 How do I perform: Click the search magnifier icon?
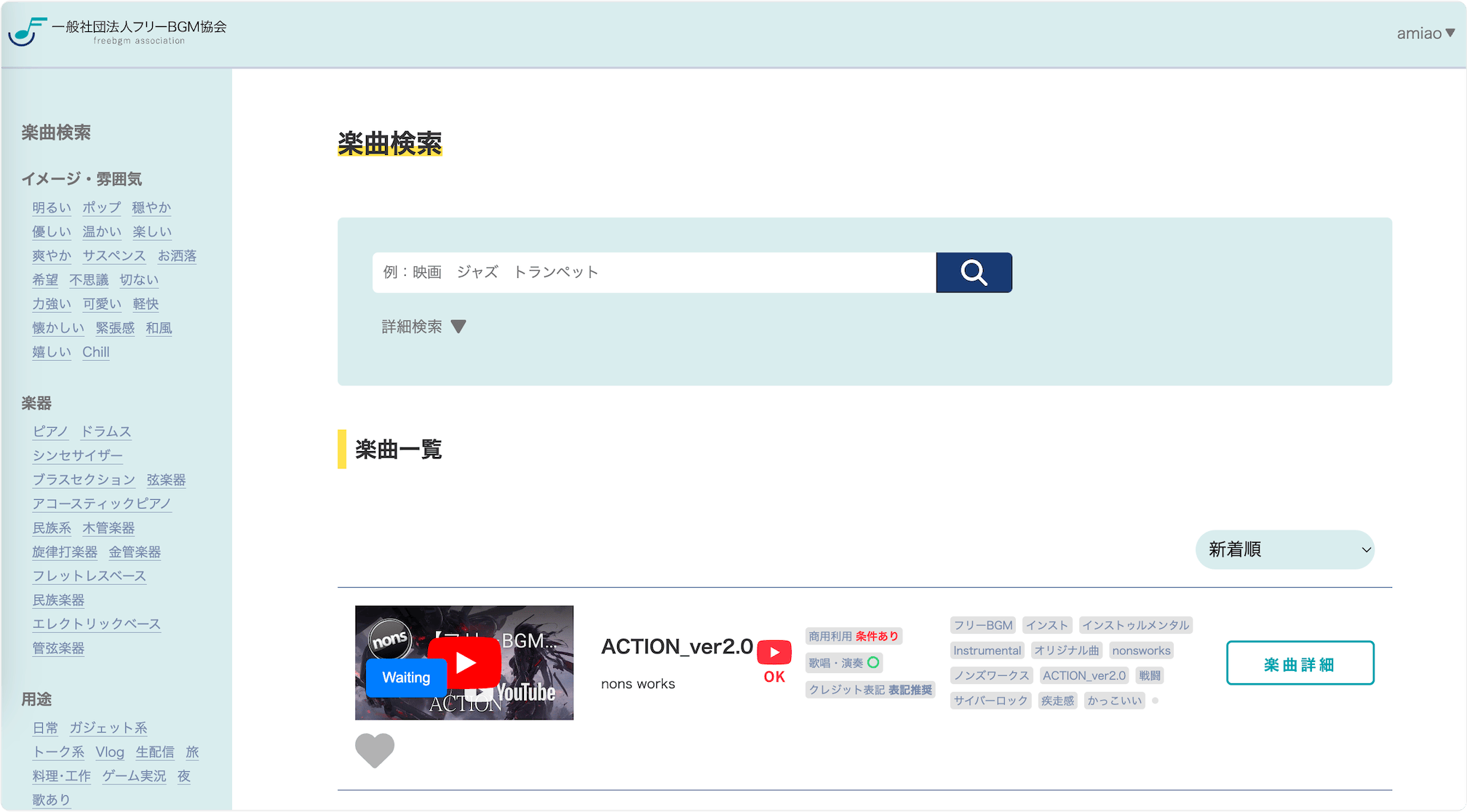[x=974, y=272]
